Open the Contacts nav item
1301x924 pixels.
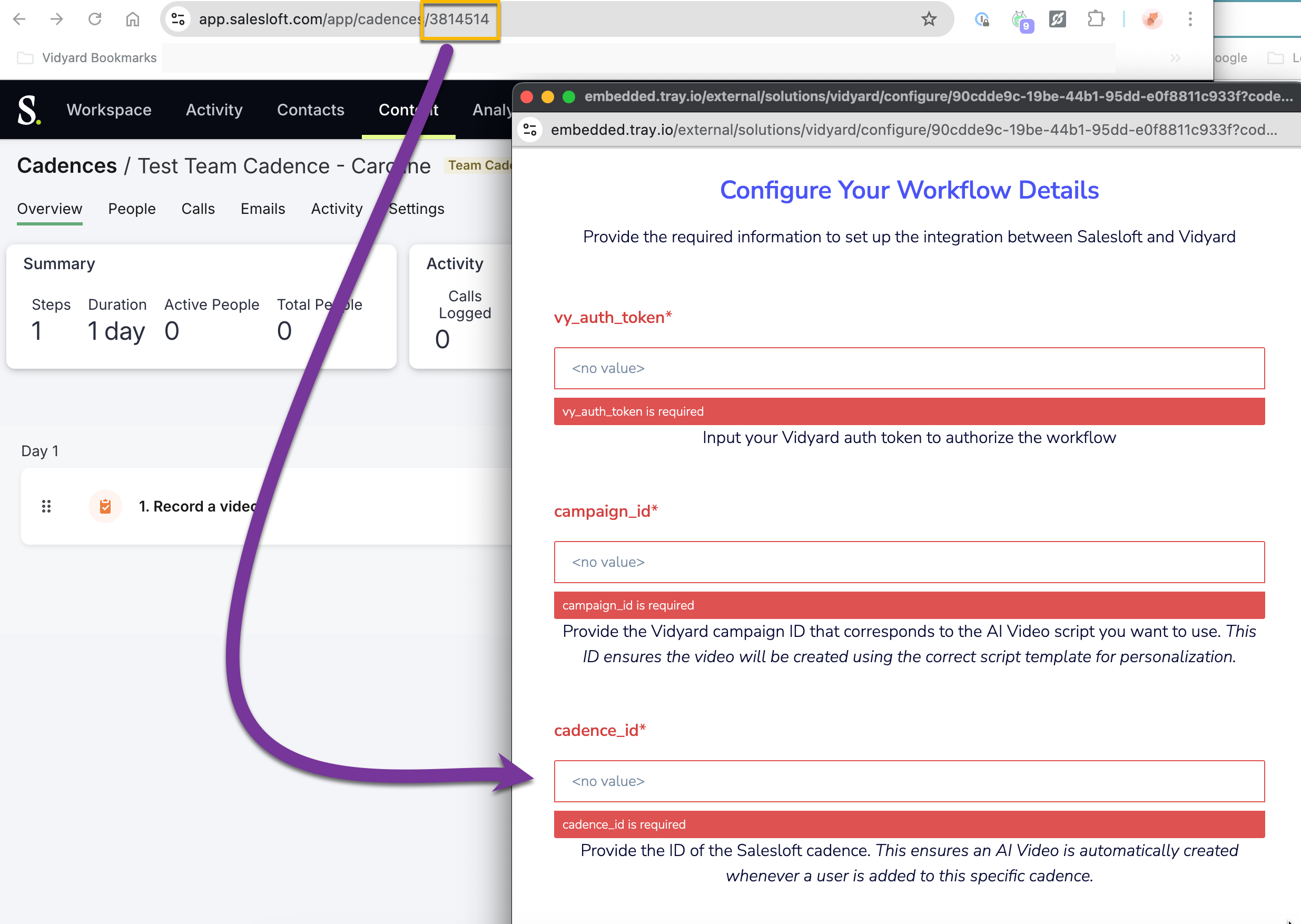311,110
